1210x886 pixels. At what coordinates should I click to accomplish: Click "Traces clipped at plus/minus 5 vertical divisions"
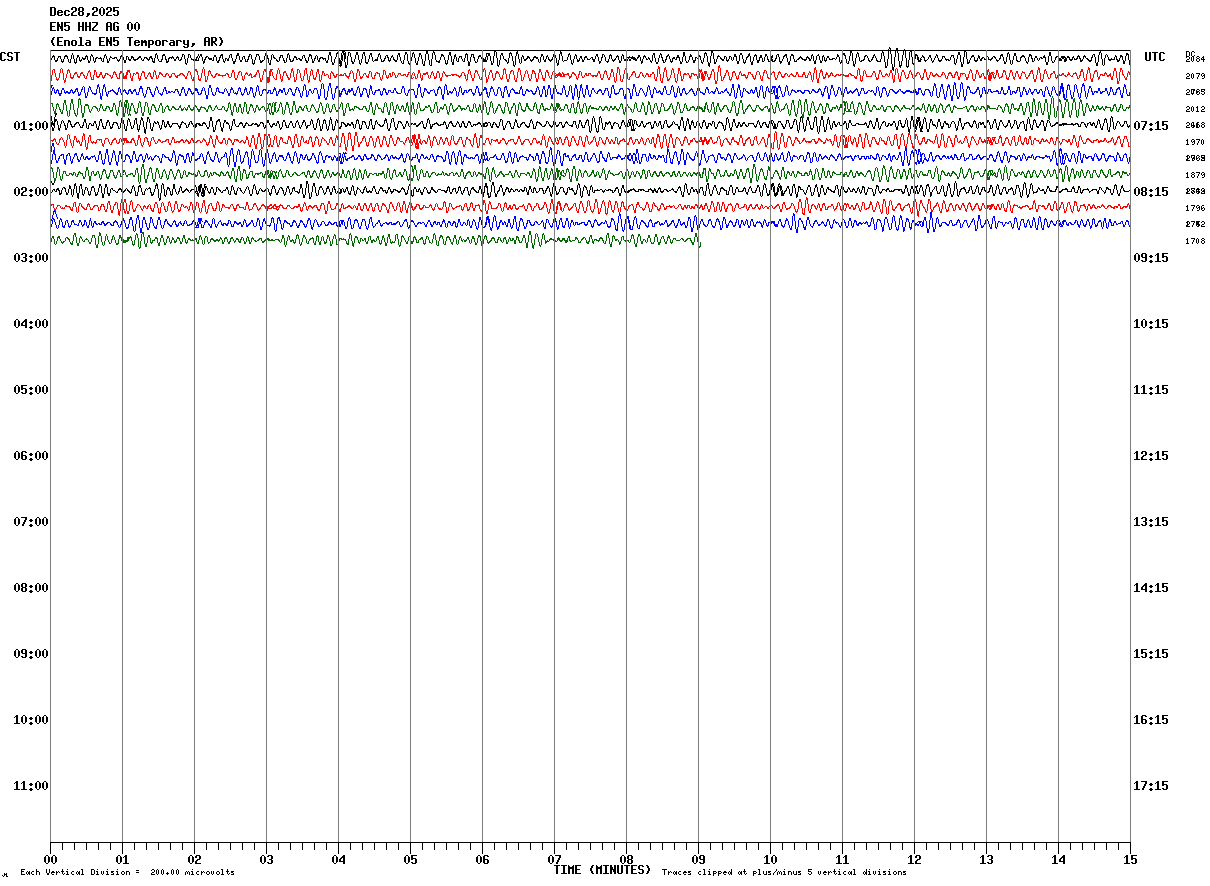click(x=784, y=873)
